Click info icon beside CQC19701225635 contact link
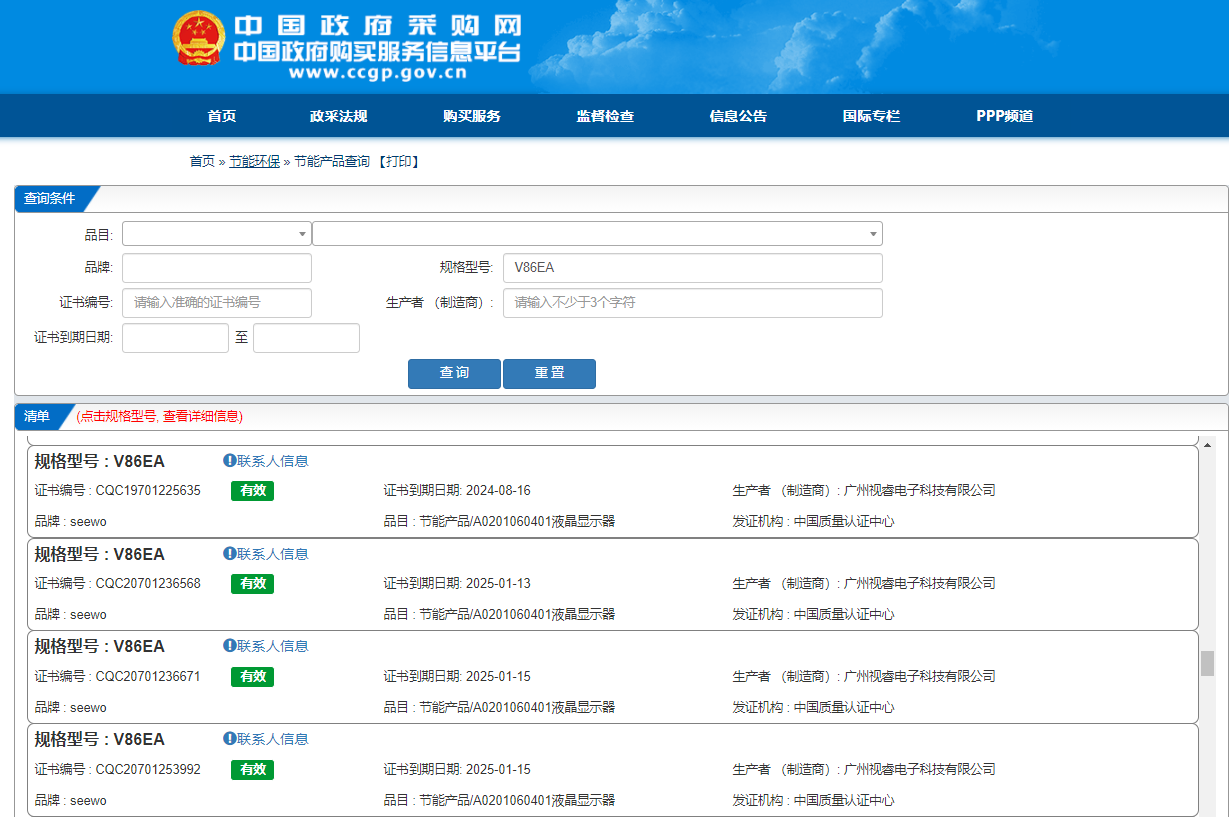The height and width of the screenshot is (817, 1229). click(229, 461)
